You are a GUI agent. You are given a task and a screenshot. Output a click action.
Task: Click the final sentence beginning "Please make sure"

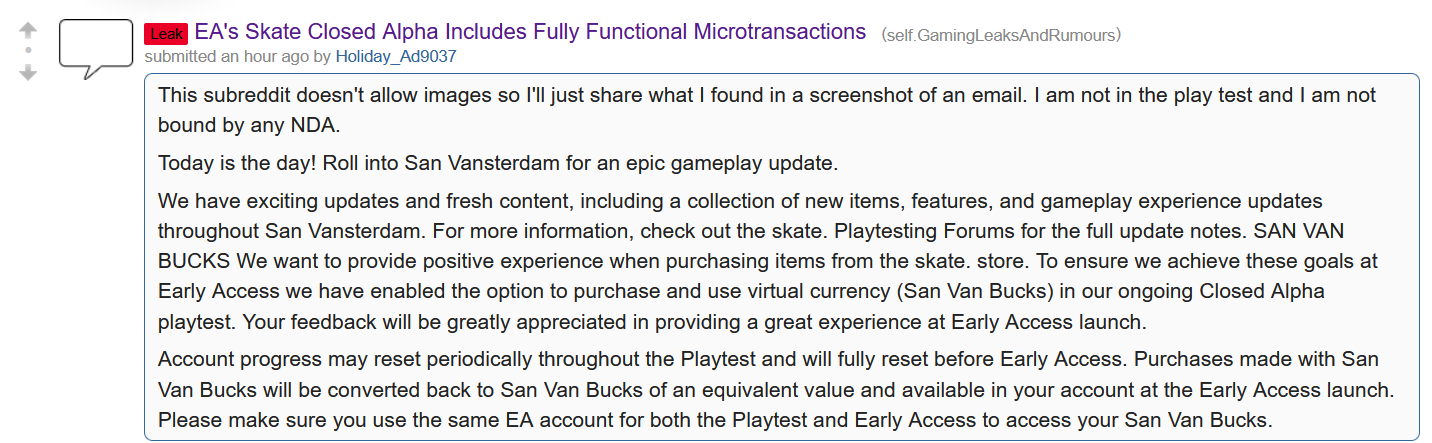coord(715,421)
